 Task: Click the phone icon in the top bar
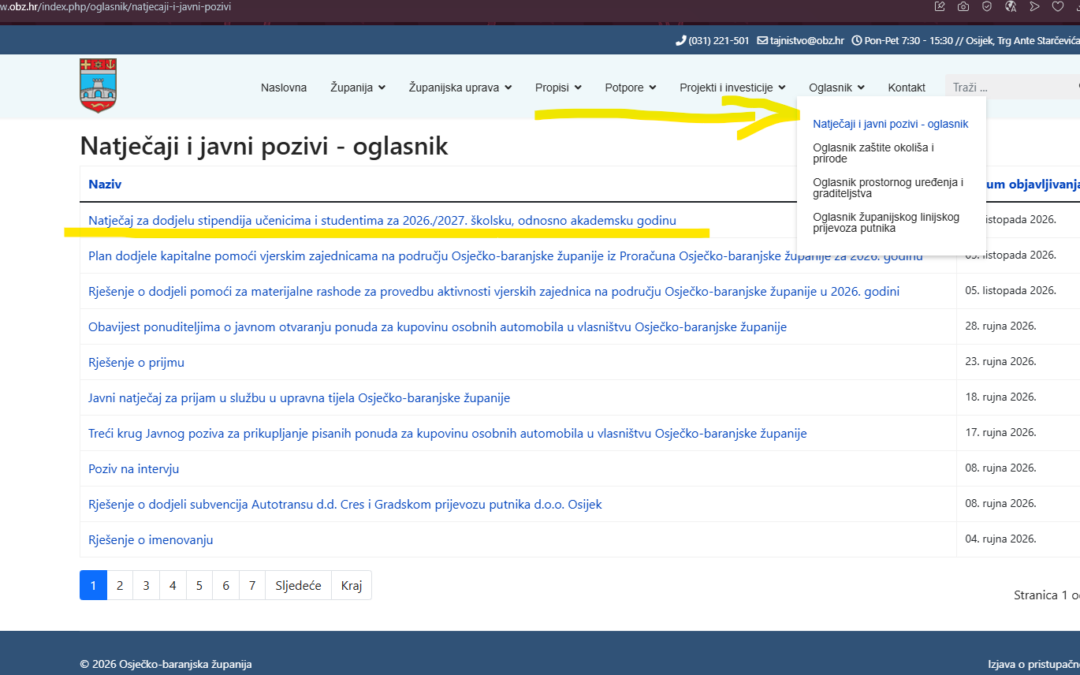(x=681, y=41)
